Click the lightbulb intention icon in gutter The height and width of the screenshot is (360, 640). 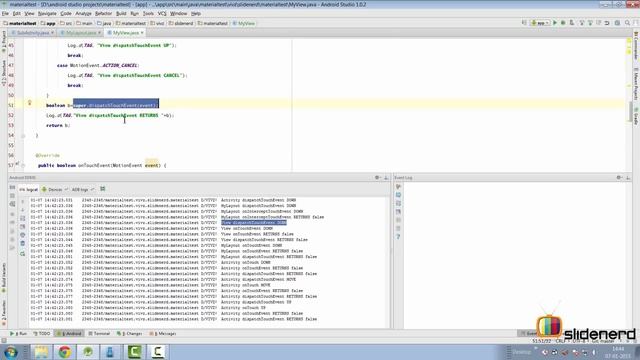tap(29, 103)
